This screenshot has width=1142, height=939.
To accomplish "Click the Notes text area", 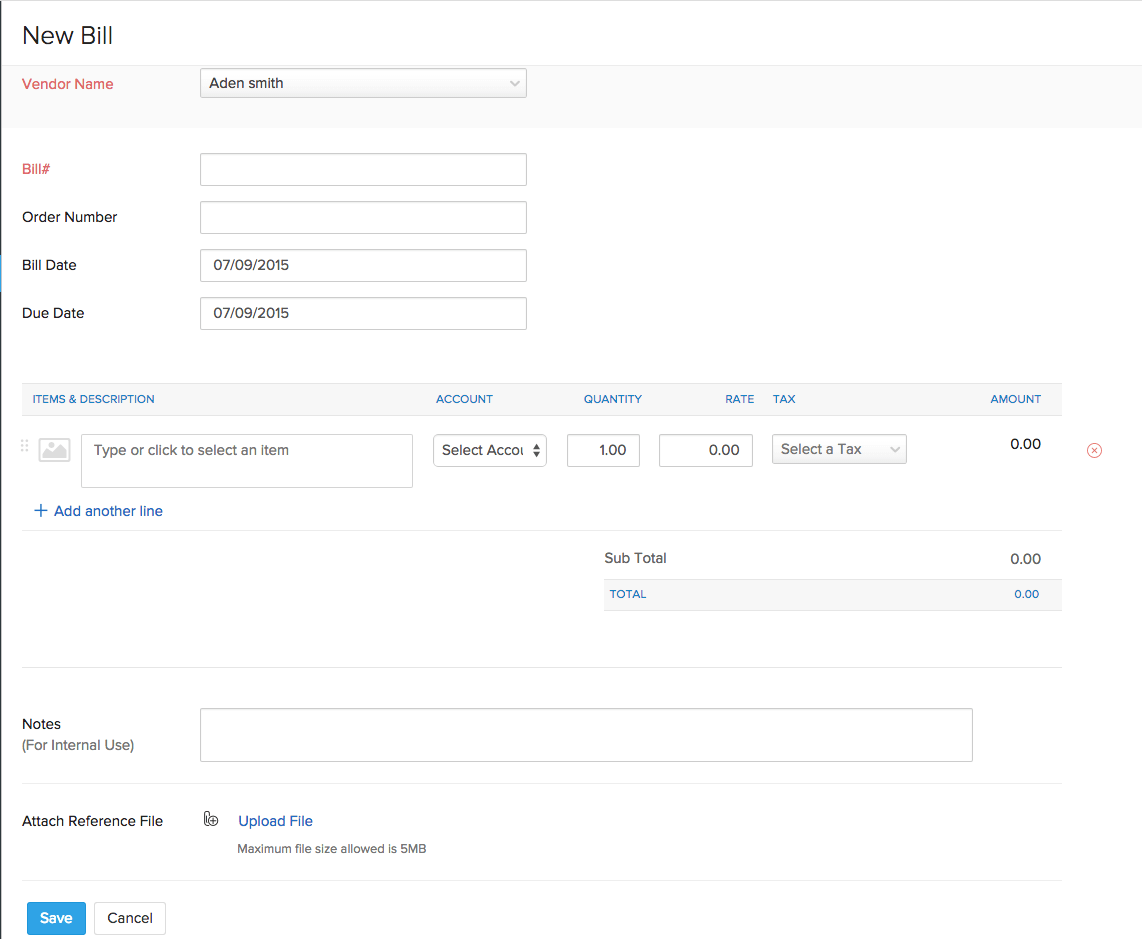I will pyautogui.click(x=585, y=735).
